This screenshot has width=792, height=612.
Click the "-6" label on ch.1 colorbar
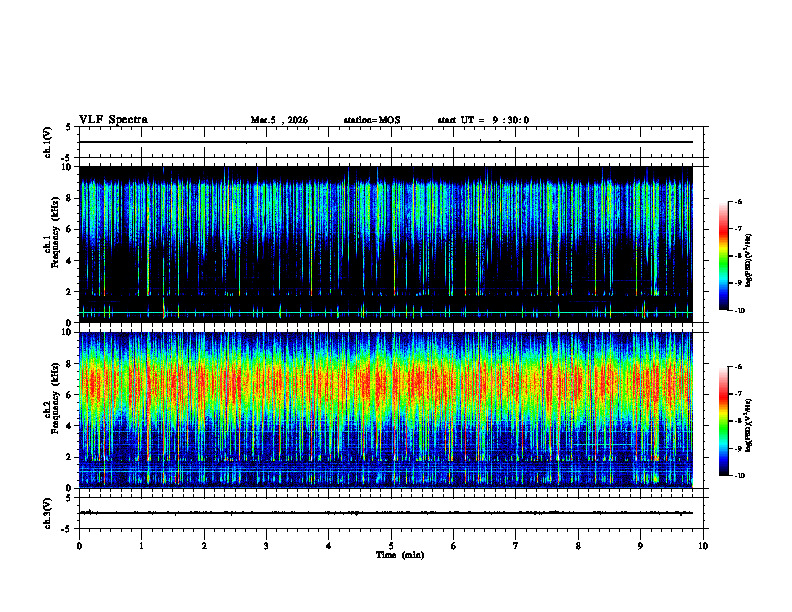click(738, 201)
